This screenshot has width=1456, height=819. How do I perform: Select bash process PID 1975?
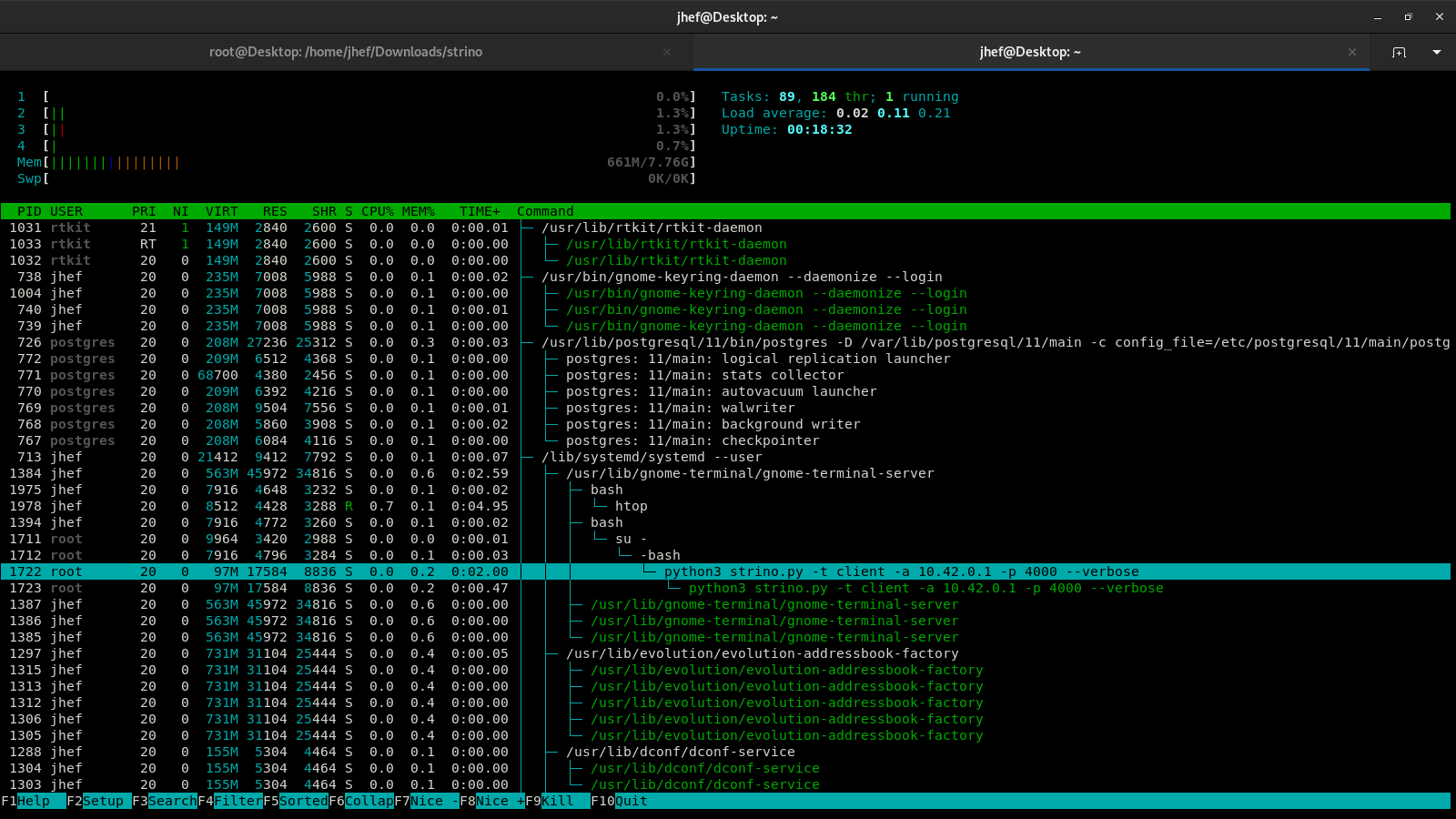coord(725,490)
